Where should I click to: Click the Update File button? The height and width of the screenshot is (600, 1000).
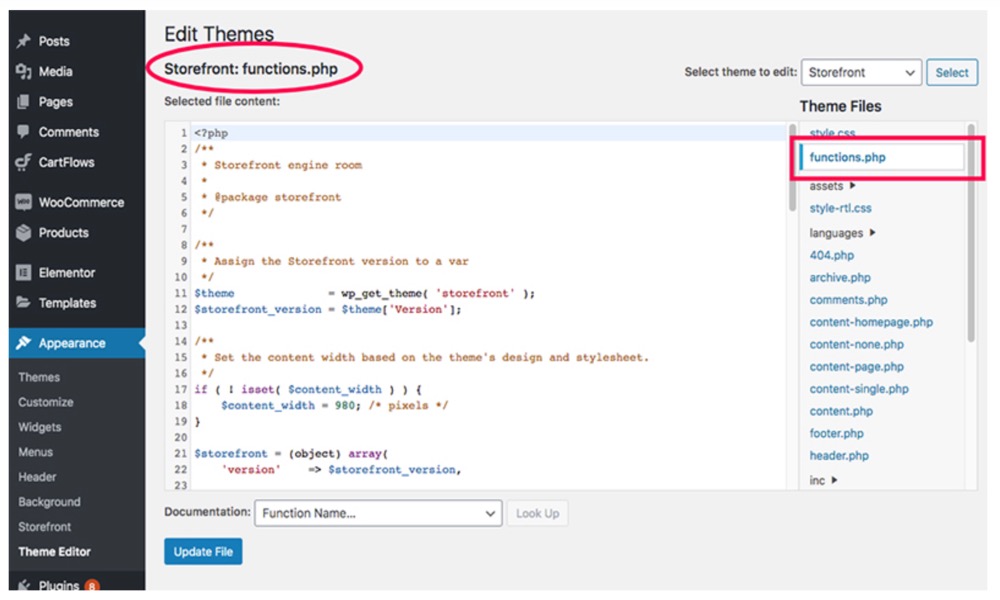pos(203,552)
